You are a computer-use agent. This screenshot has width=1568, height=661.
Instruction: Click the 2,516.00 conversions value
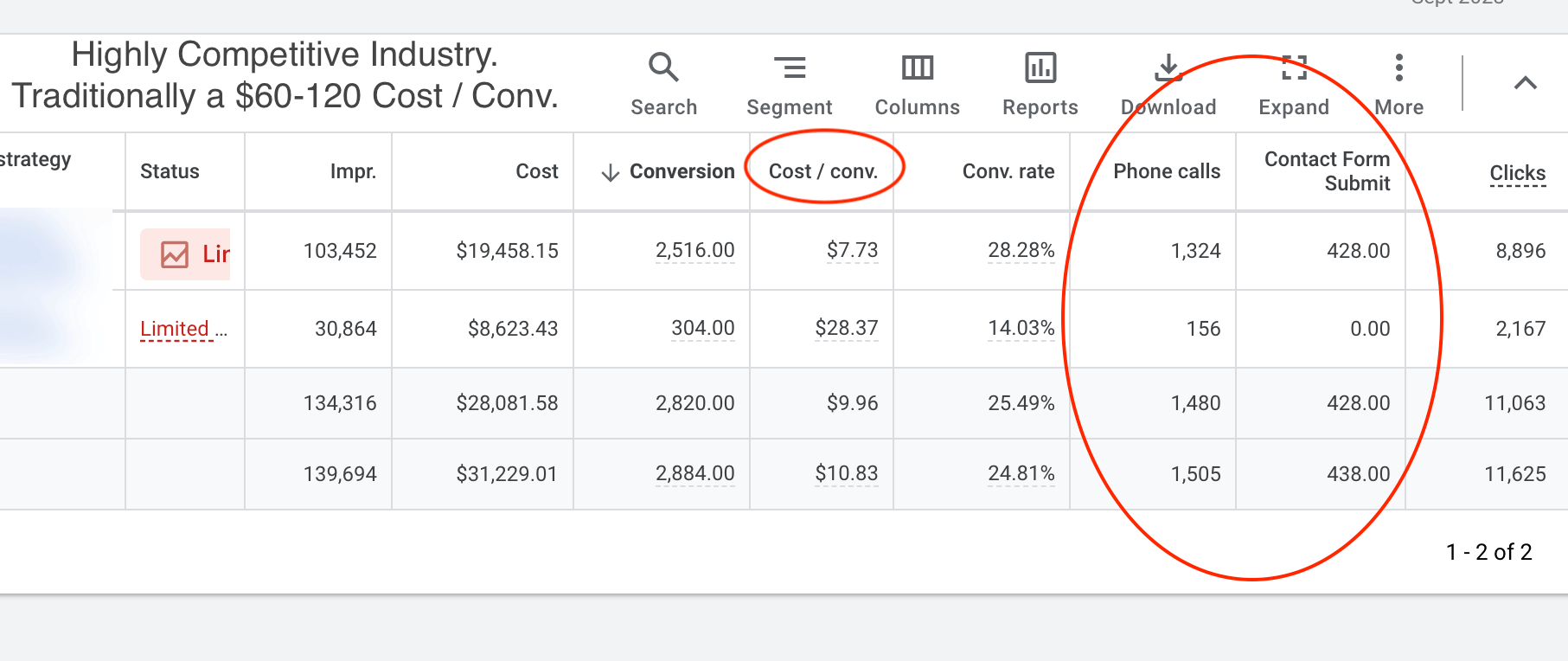point(694,251)
